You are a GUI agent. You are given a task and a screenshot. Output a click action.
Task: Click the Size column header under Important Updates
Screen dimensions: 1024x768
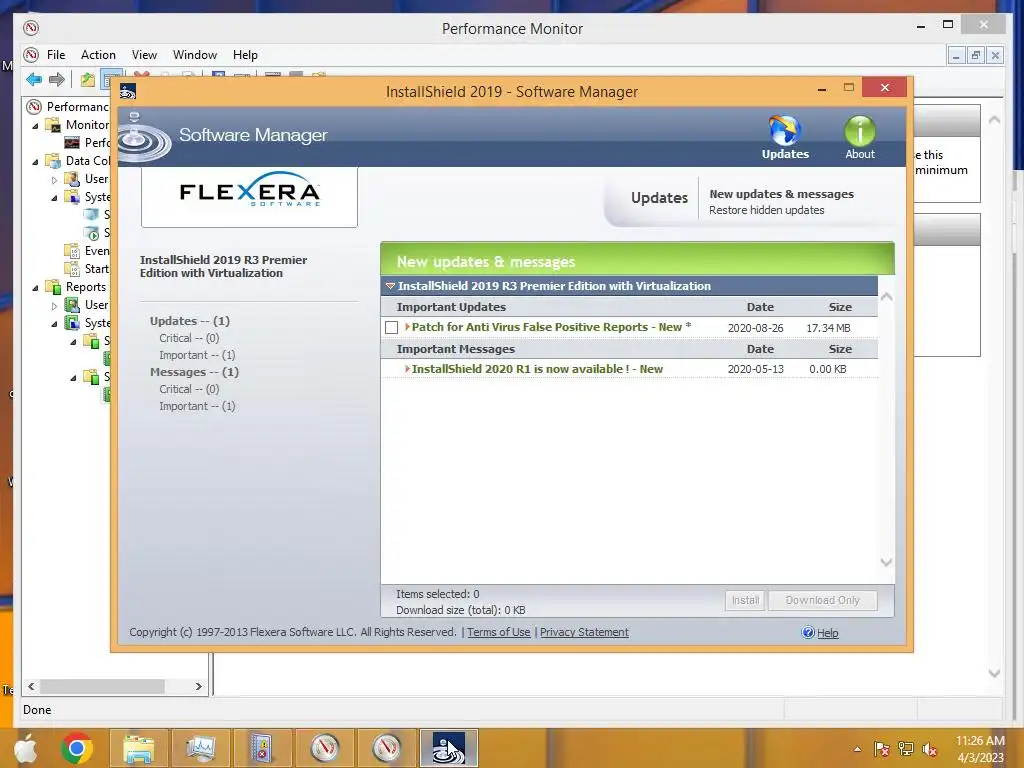(x=840, y=307)
